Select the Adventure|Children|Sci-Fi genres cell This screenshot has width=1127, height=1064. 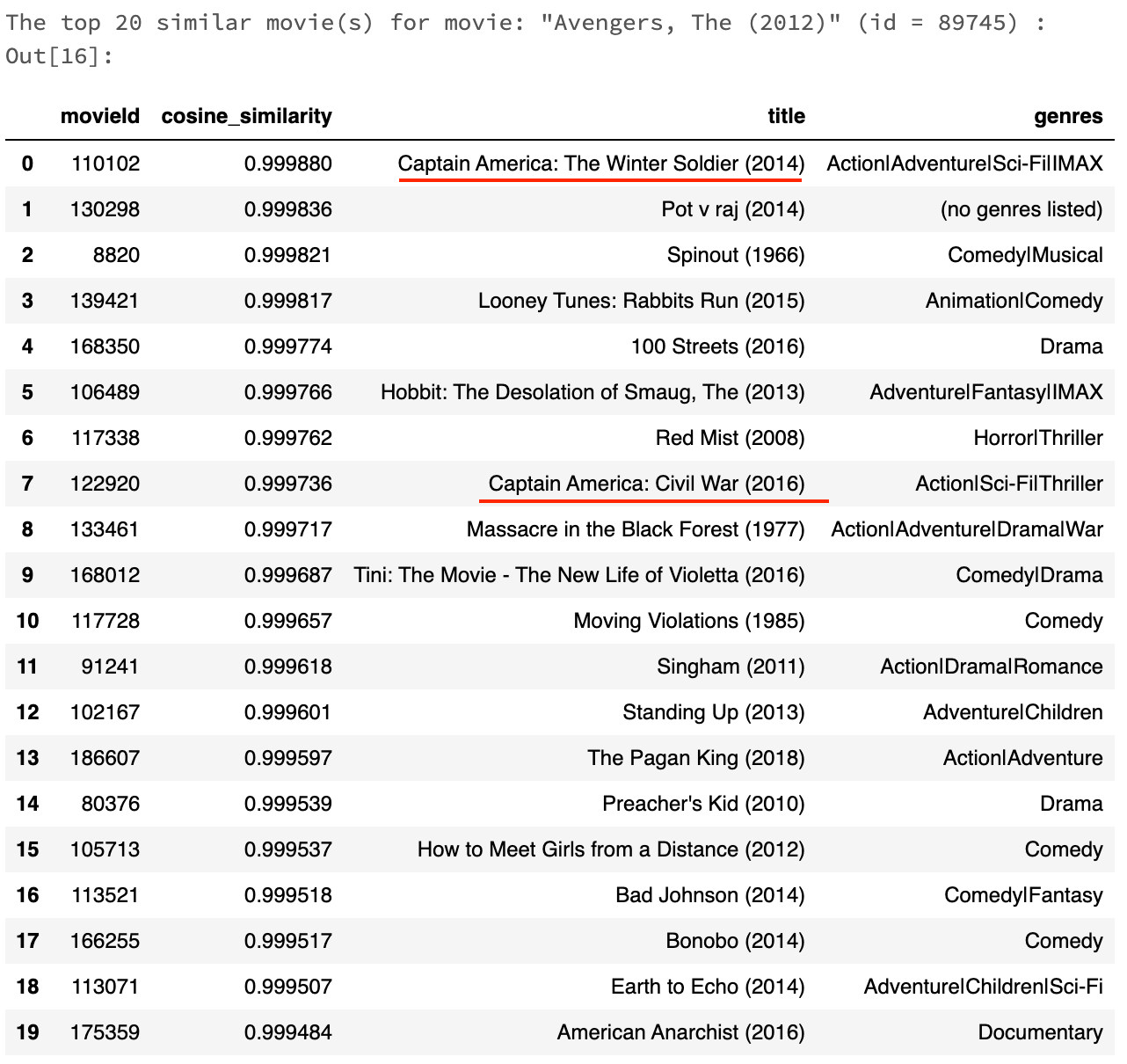coord(984,987)
